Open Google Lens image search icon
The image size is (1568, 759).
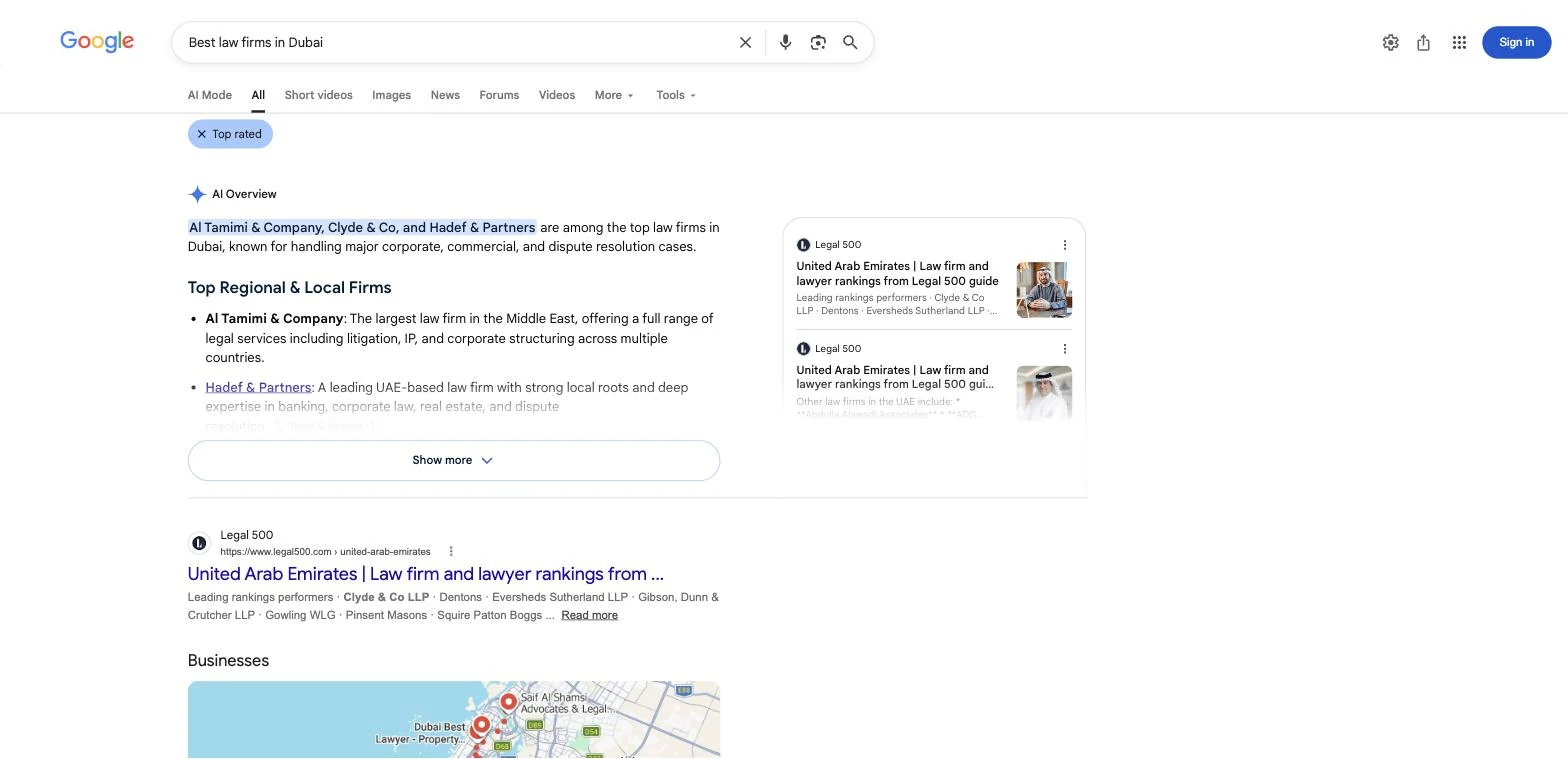[818, 42]
